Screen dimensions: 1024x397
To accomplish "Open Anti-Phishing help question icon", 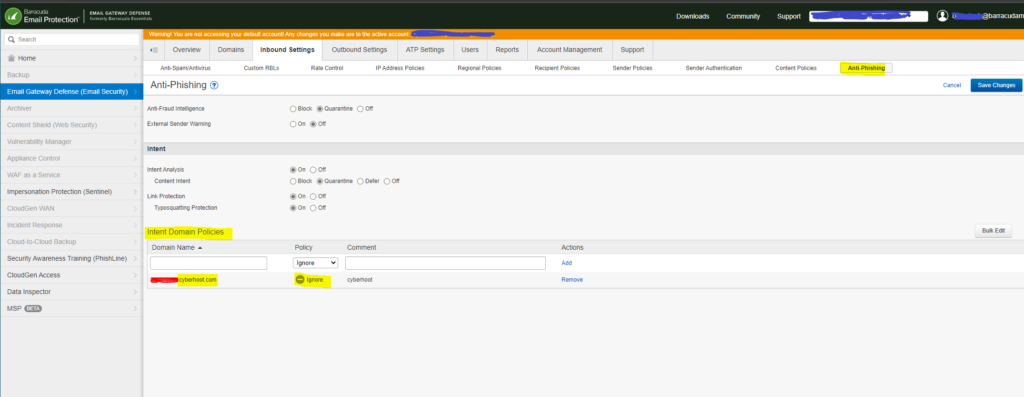I will pos(214,86).
